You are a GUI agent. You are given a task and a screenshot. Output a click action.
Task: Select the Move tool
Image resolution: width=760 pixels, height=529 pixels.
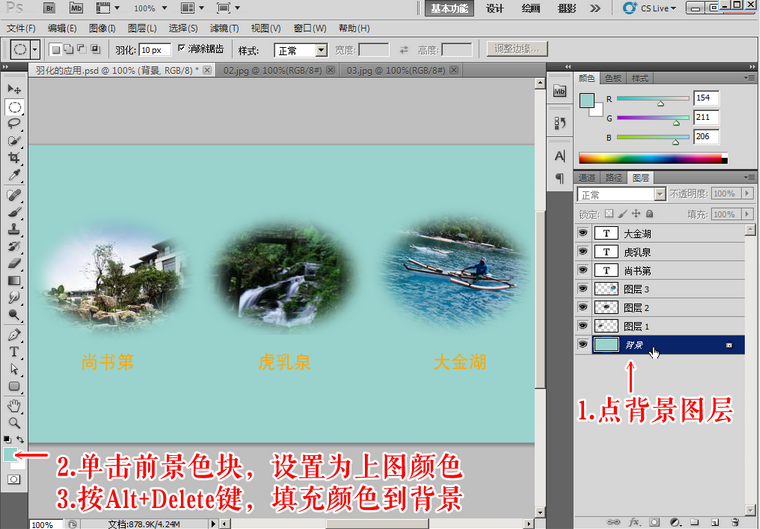pos(15,90)
